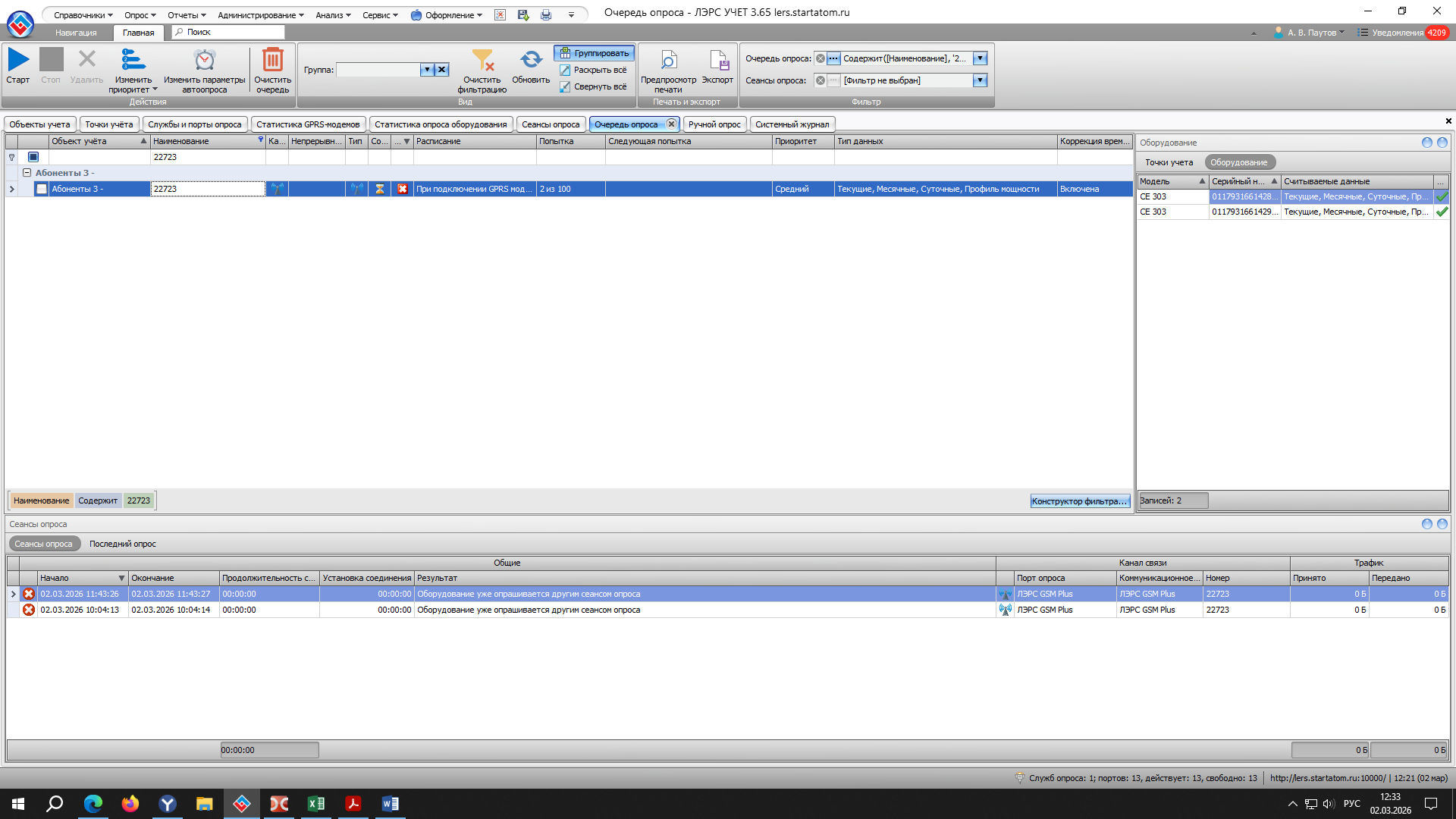The width and height of the screenshot is (1456, 819).
Task: Open the Группа combo box dropdown
Action: 427,70
